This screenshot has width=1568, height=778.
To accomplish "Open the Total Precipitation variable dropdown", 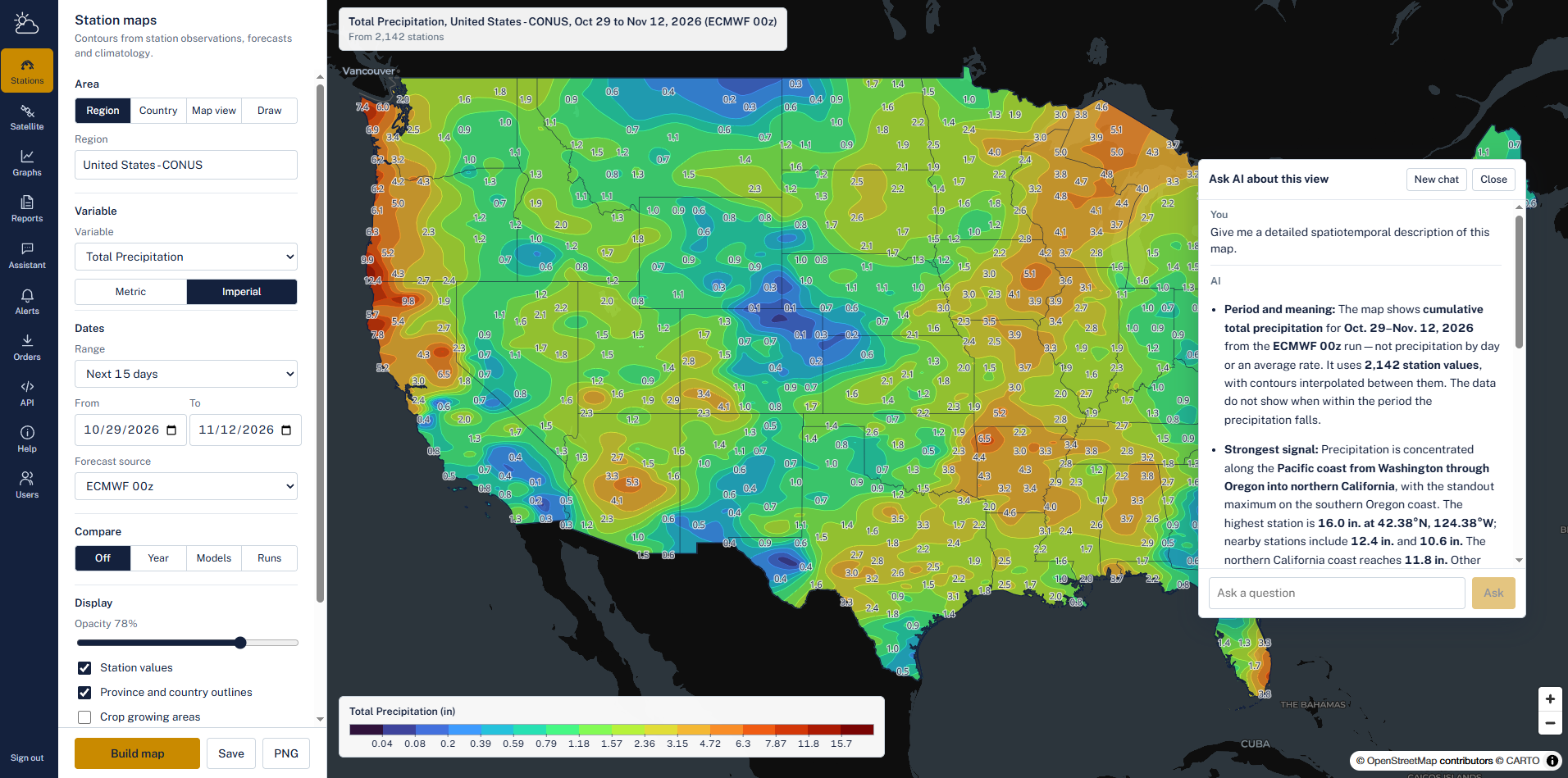I will pos(186,257).
